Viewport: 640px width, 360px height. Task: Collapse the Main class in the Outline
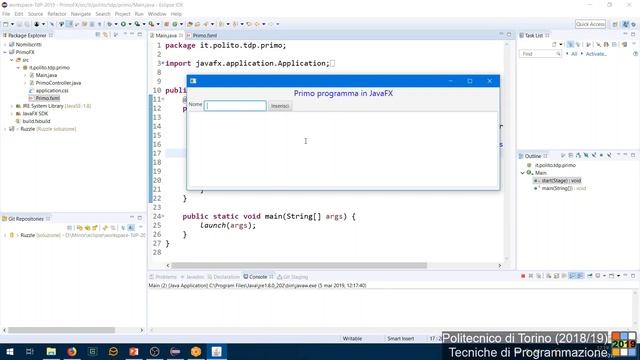[x=522, y=173]
